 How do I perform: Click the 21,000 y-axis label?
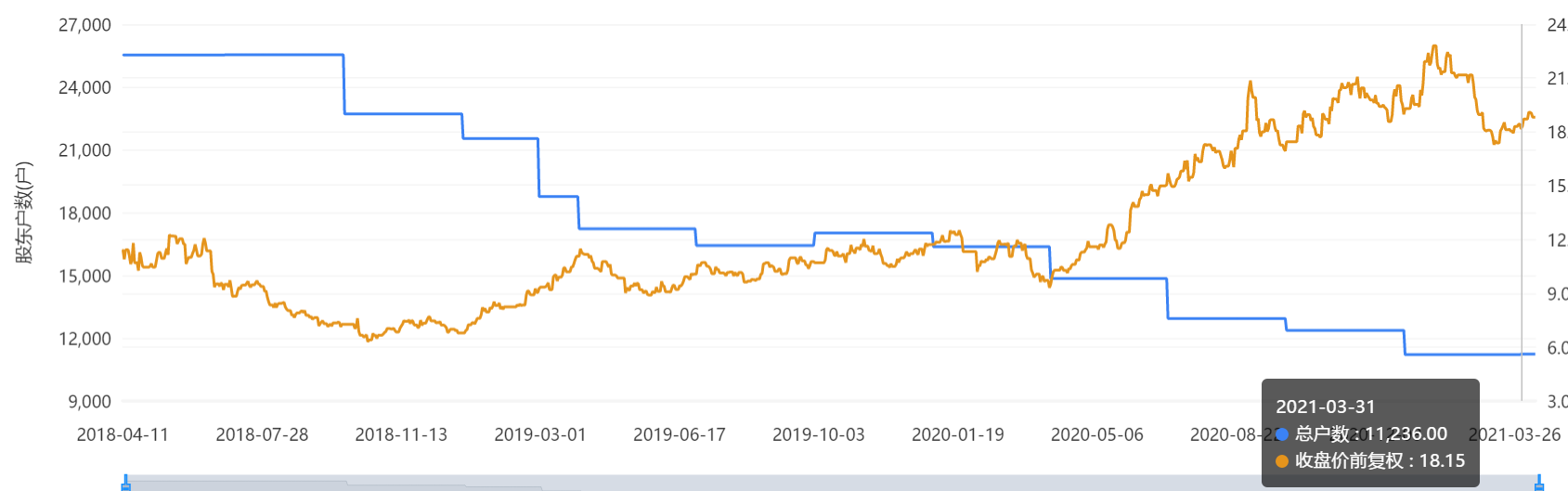click(x=84, y=150)
